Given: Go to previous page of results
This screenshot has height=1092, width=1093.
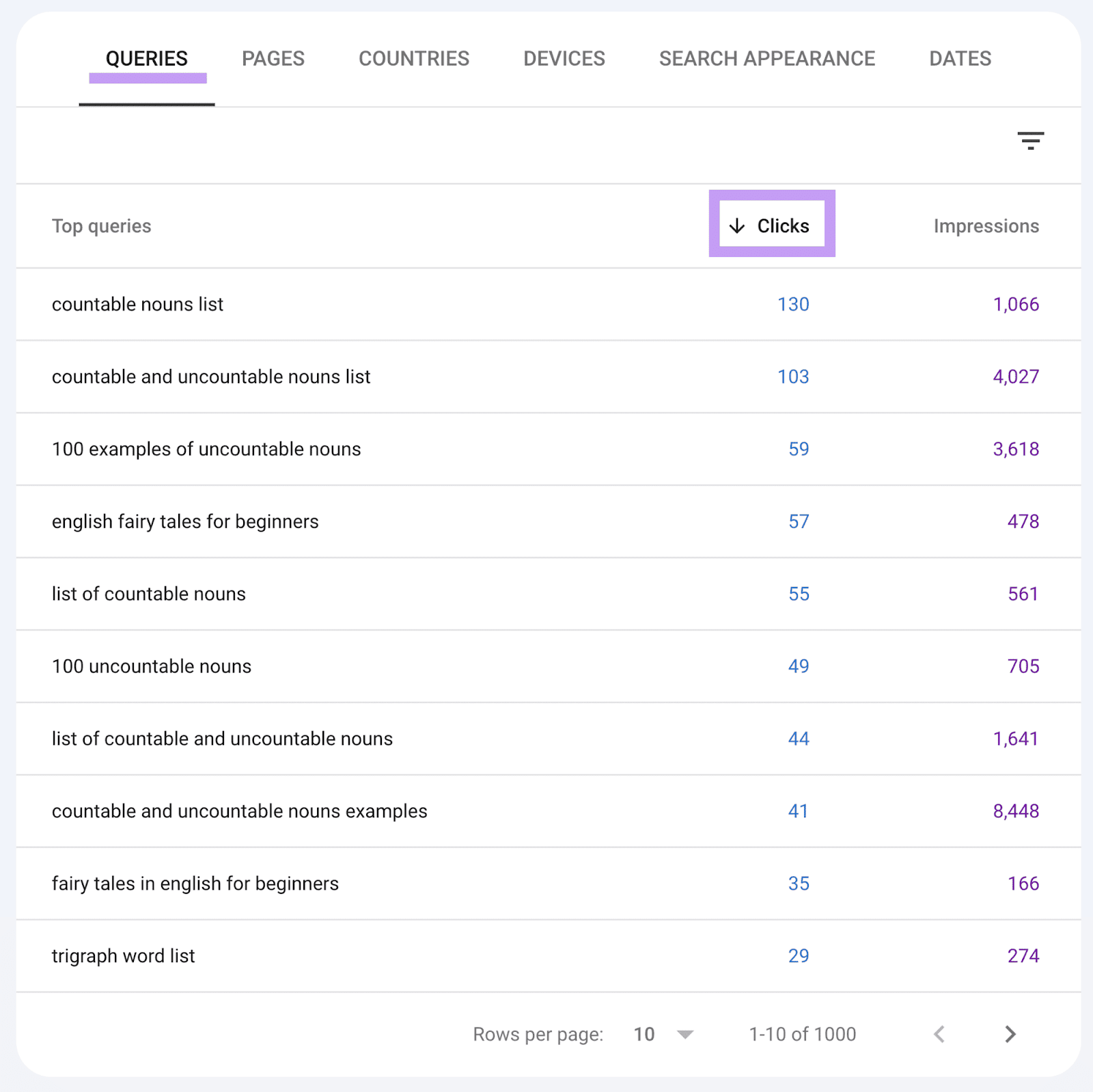Looking at the screenshot, I should (x=940, y=1034).
